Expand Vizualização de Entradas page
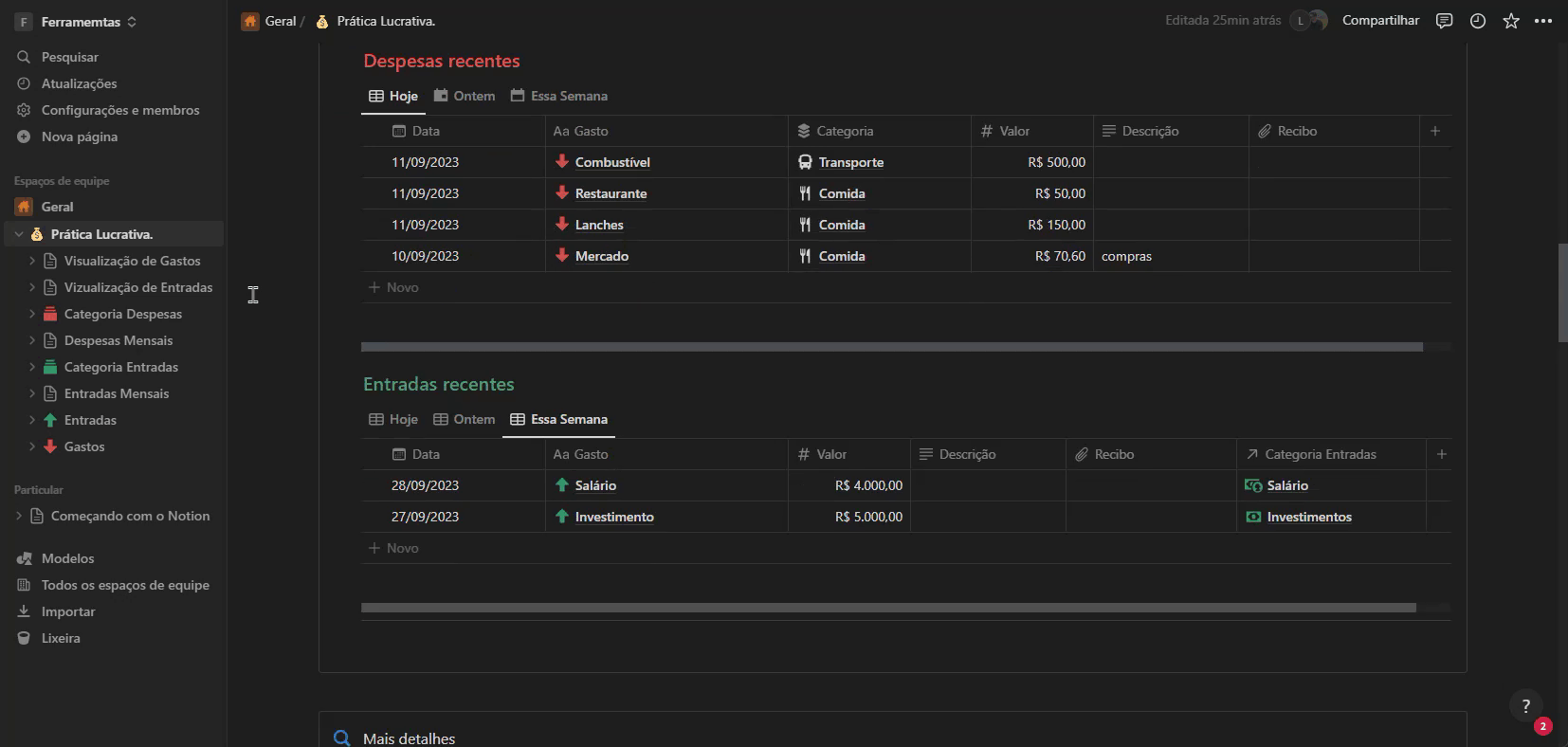Viewport: 1568px width, 747px height. [32, 287]
